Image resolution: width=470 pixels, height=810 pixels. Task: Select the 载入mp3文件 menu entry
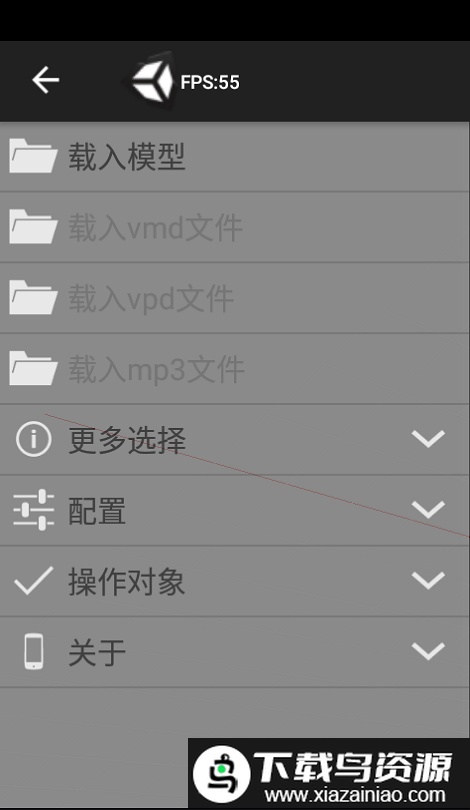(234, 369)
